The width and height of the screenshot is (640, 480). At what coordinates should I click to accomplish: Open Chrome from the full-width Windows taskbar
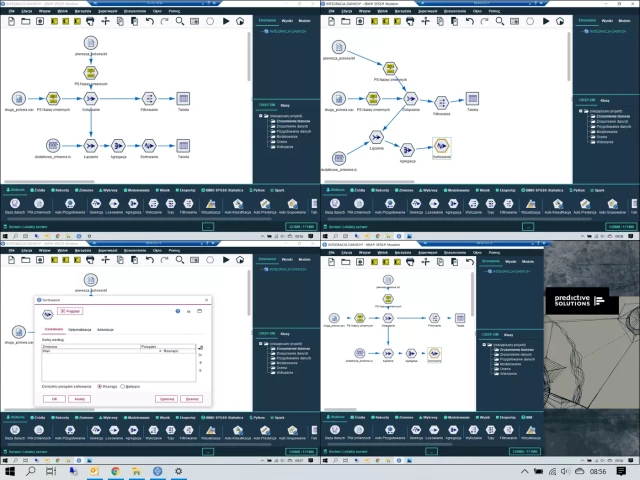114,470
